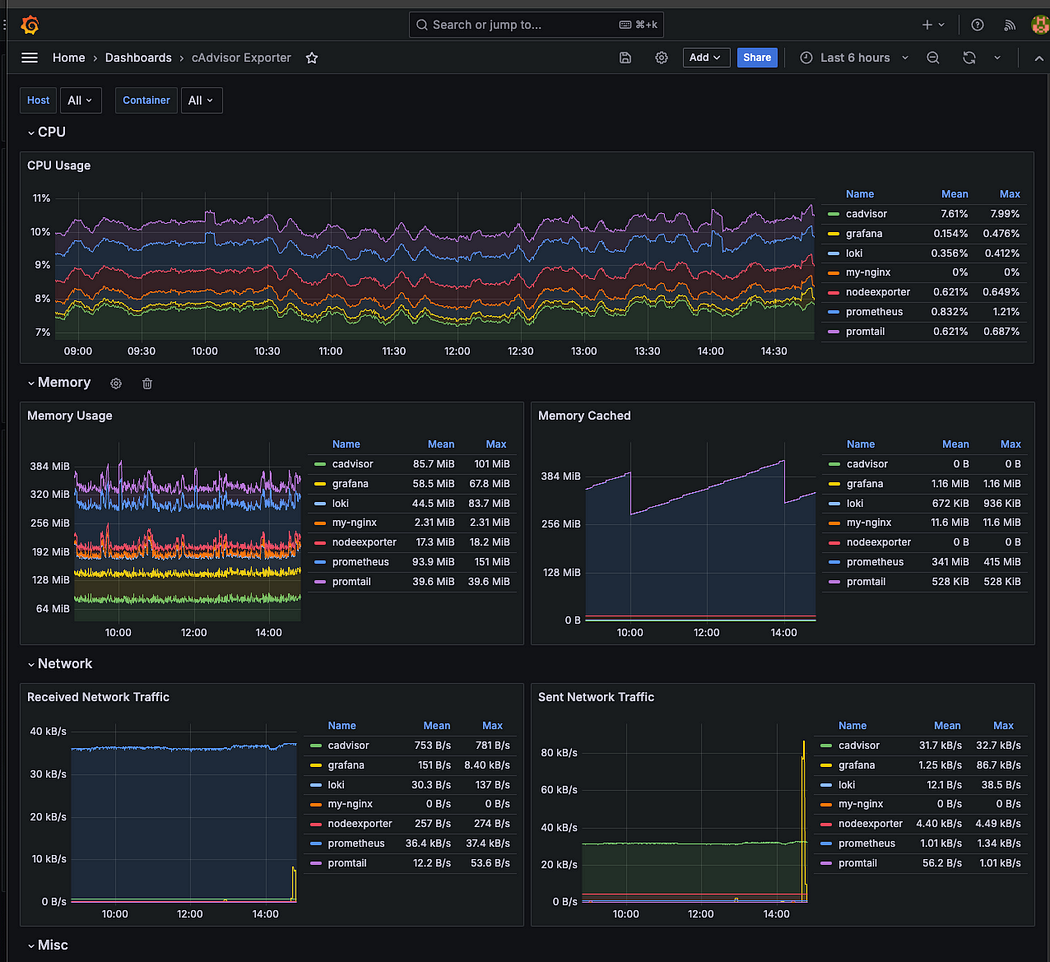The image size is (1050, 962).
Task: Toggle cadvisor series in CPU Usage legend
Action: 866,214
